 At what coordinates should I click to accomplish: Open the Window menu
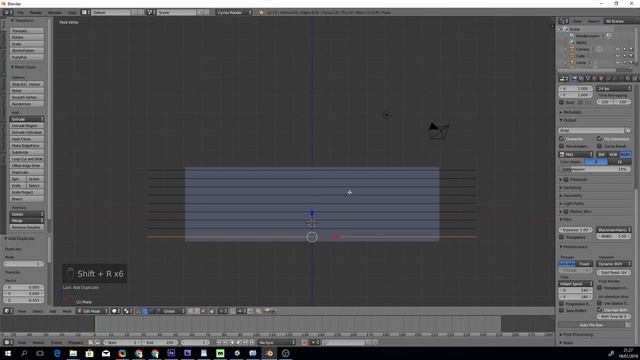coord(55,12)
